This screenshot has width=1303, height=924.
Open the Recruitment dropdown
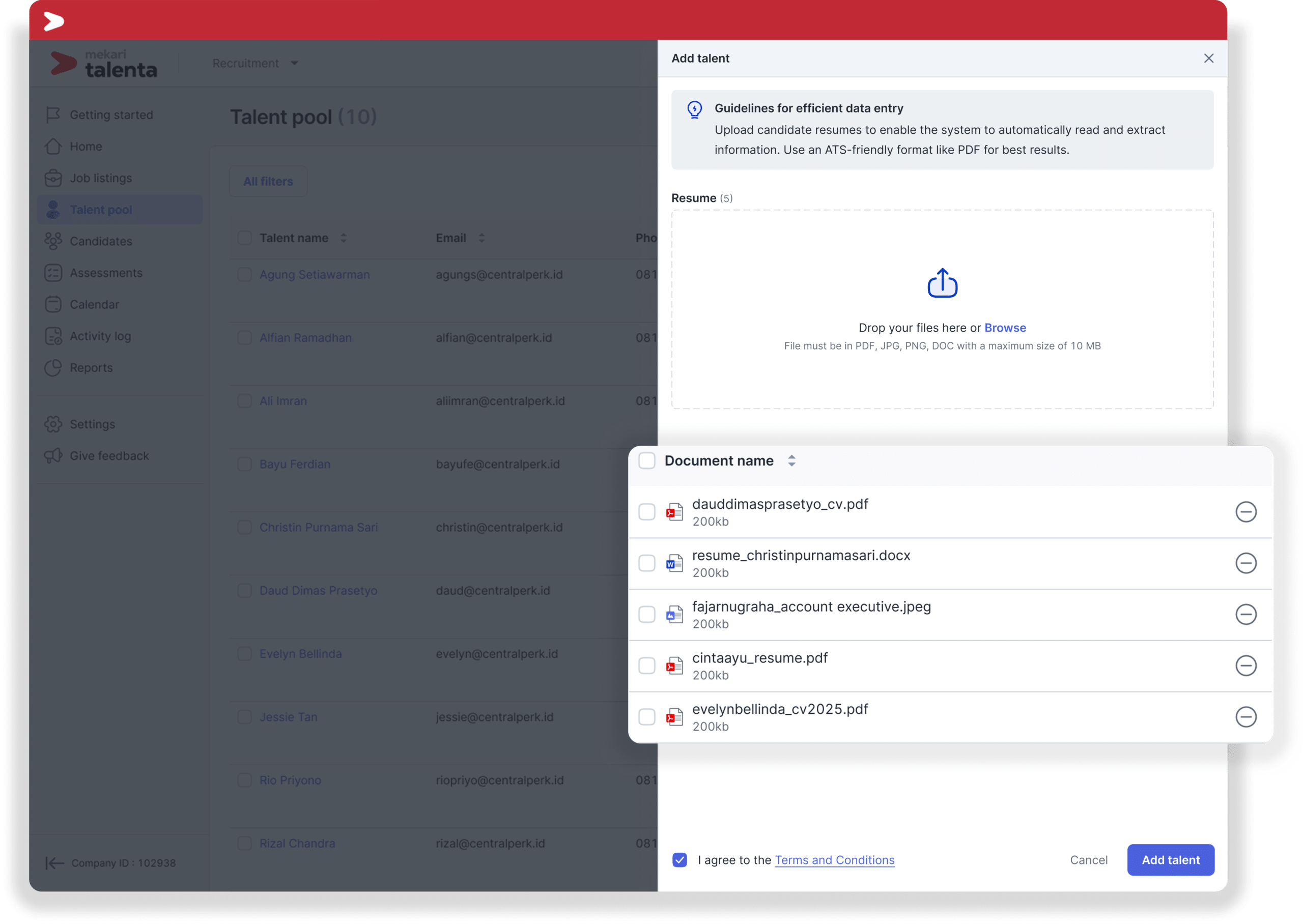point(255,63)
